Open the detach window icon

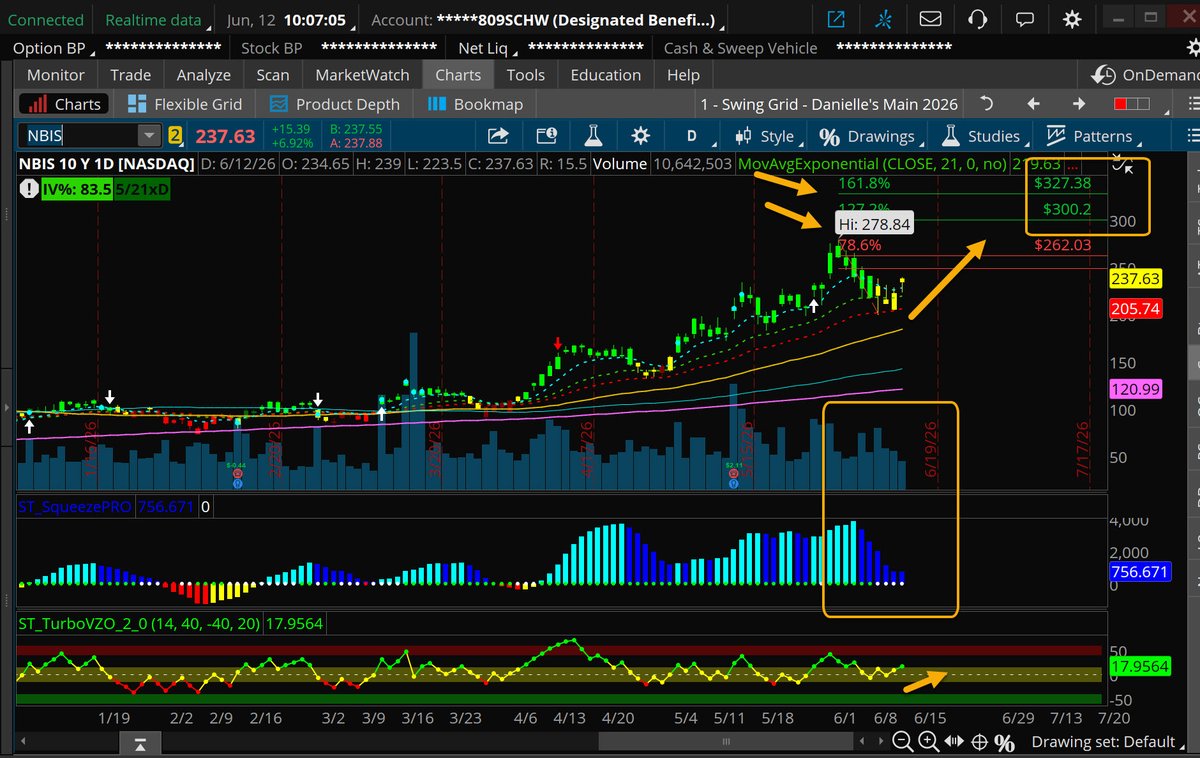tap(836, 19)
